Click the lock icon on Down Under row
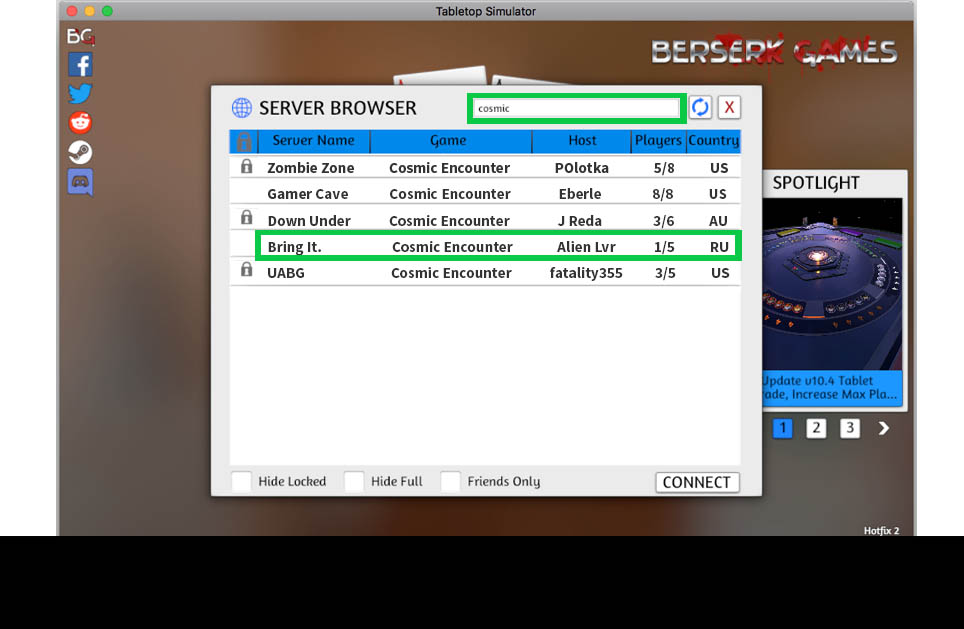The image size is (964, 629). tap(247, 217)
